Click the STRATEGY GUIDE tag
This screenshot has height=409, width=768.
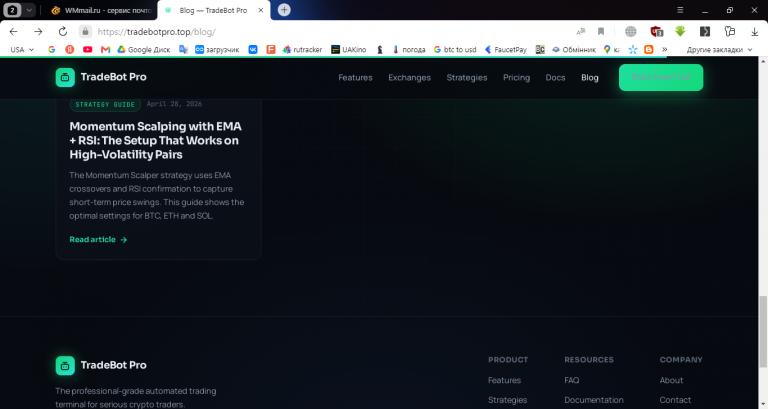click(105, 104)
